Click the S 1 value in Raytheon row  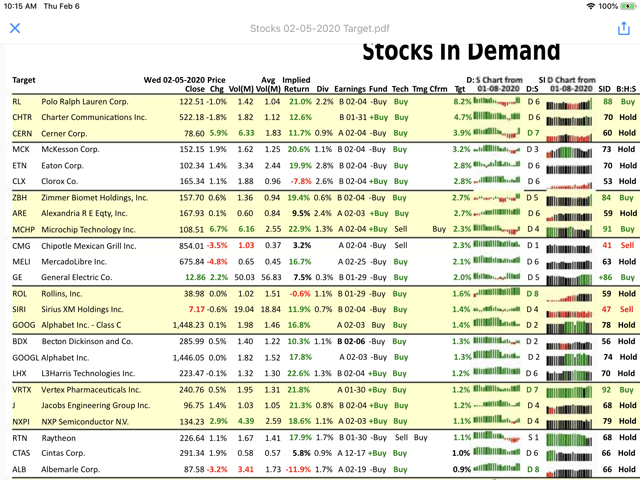(x=533, y=438)
